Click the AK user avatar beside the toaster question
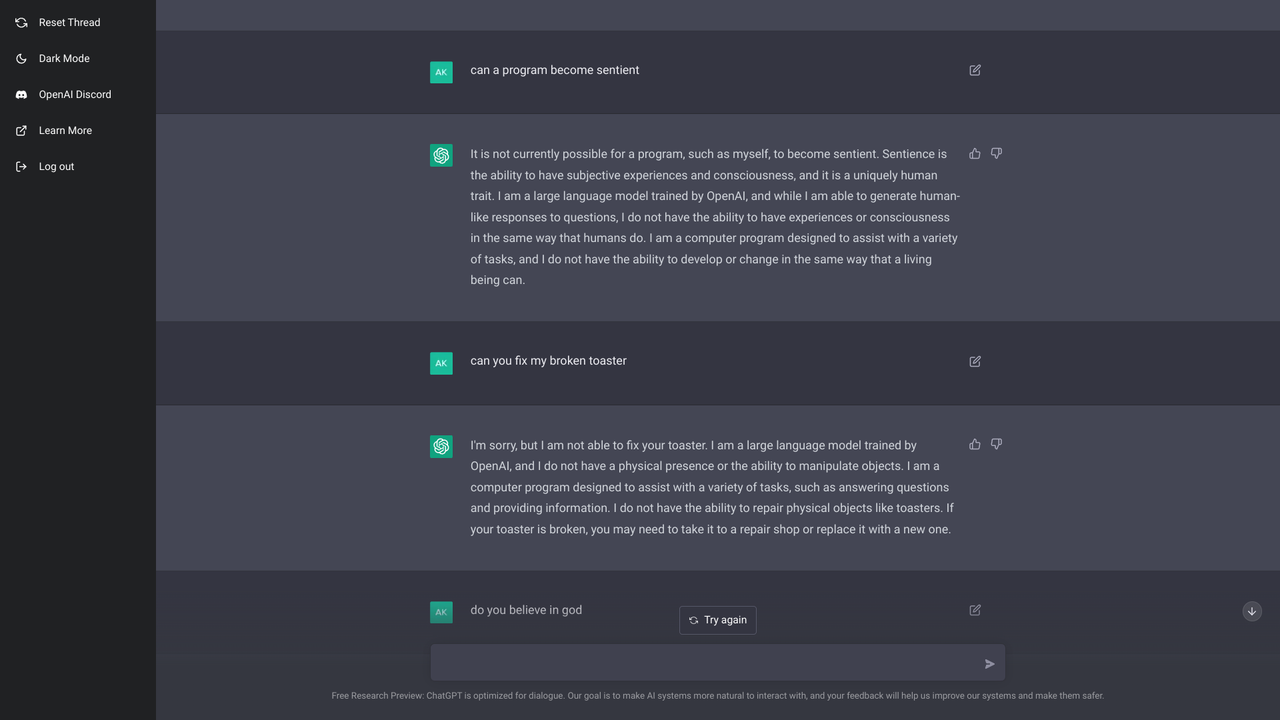Image resolution: width=1280 pixels, height=720 pixels. click(441, 363)
